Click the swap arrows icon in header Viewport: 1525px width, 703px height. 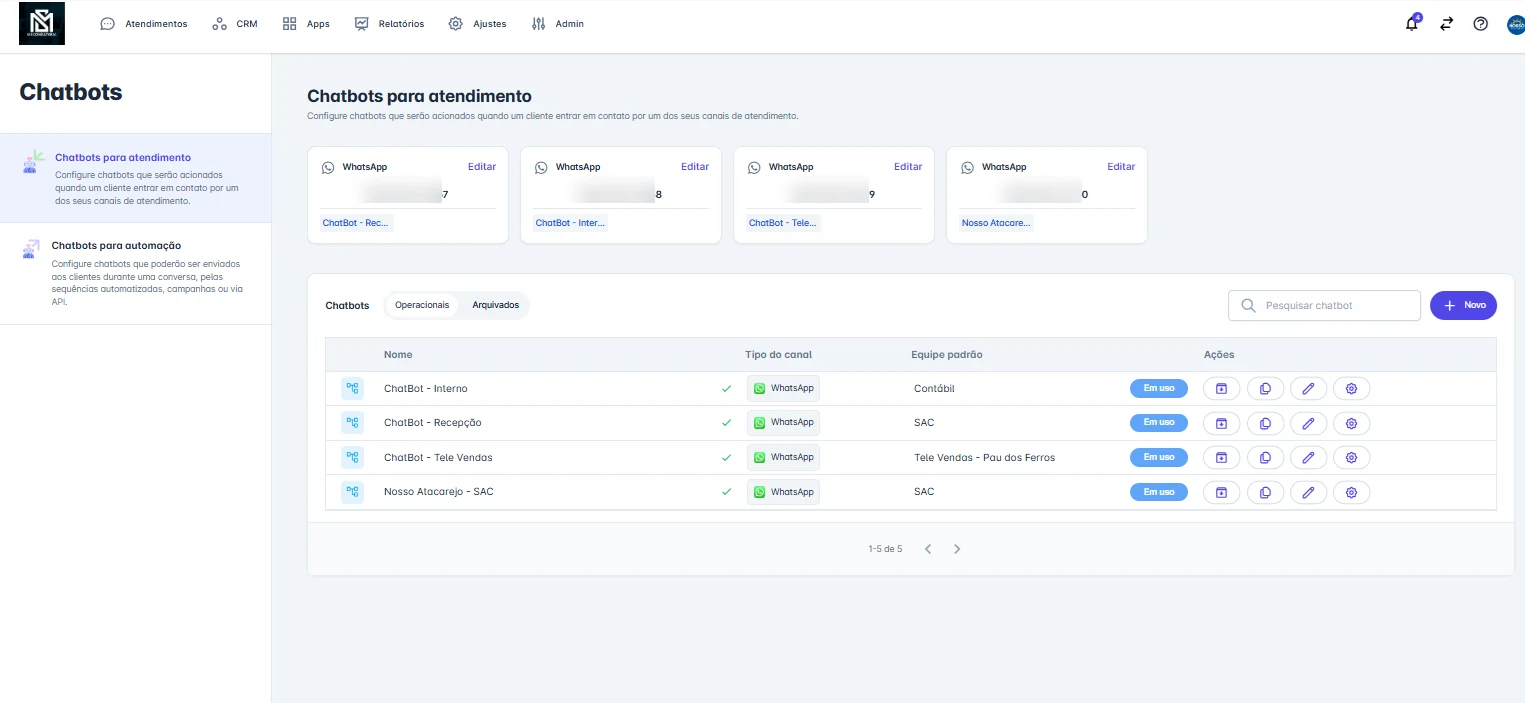click(x=1446, y=24)
